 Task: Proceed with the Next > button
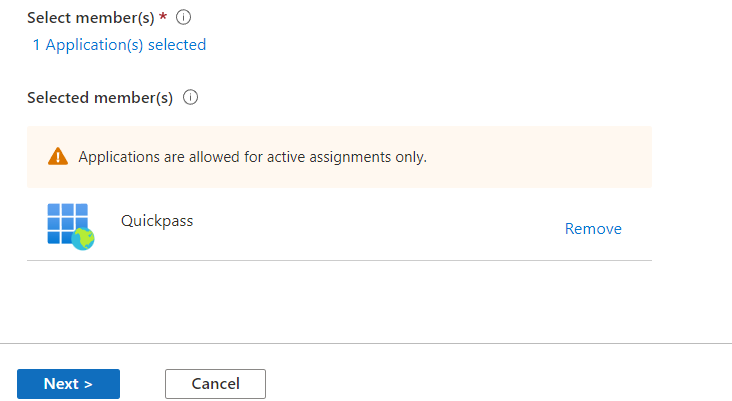coord(69,384)
